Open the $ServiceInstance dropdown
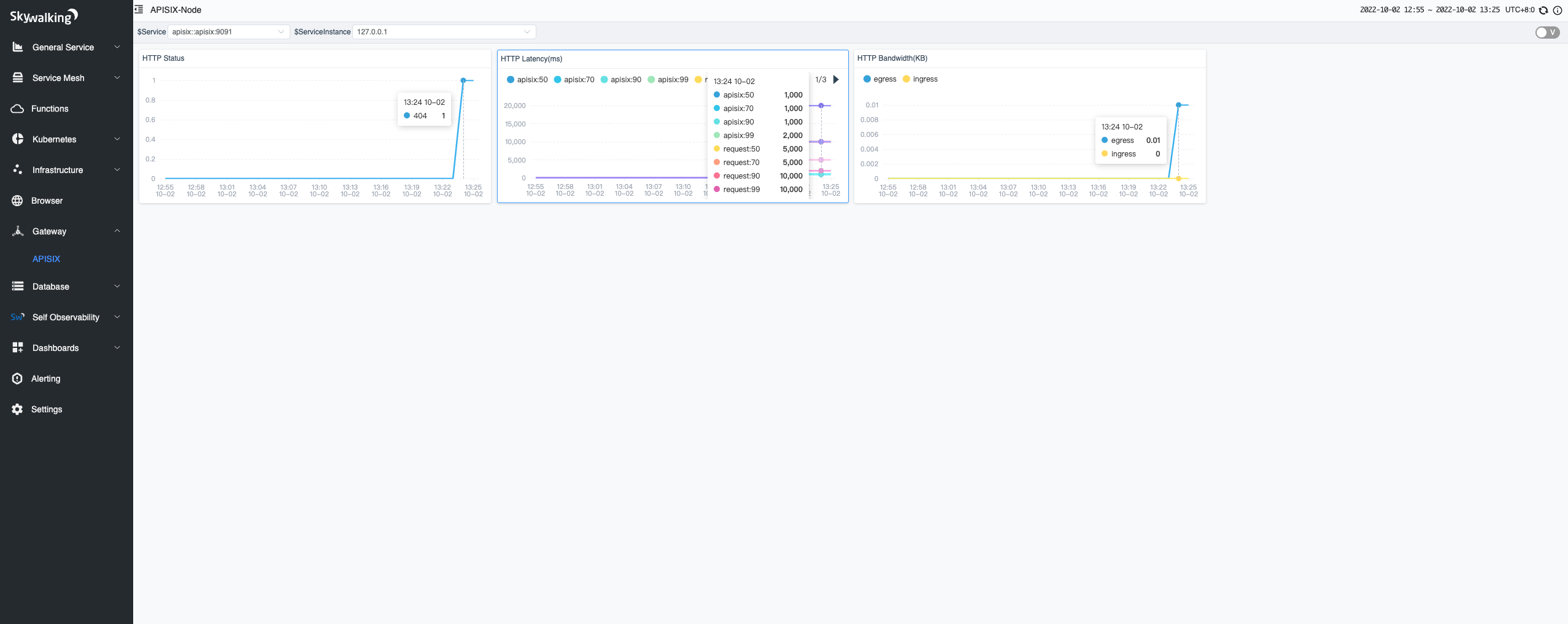The image size is (1568, 624). coord(444,32)
